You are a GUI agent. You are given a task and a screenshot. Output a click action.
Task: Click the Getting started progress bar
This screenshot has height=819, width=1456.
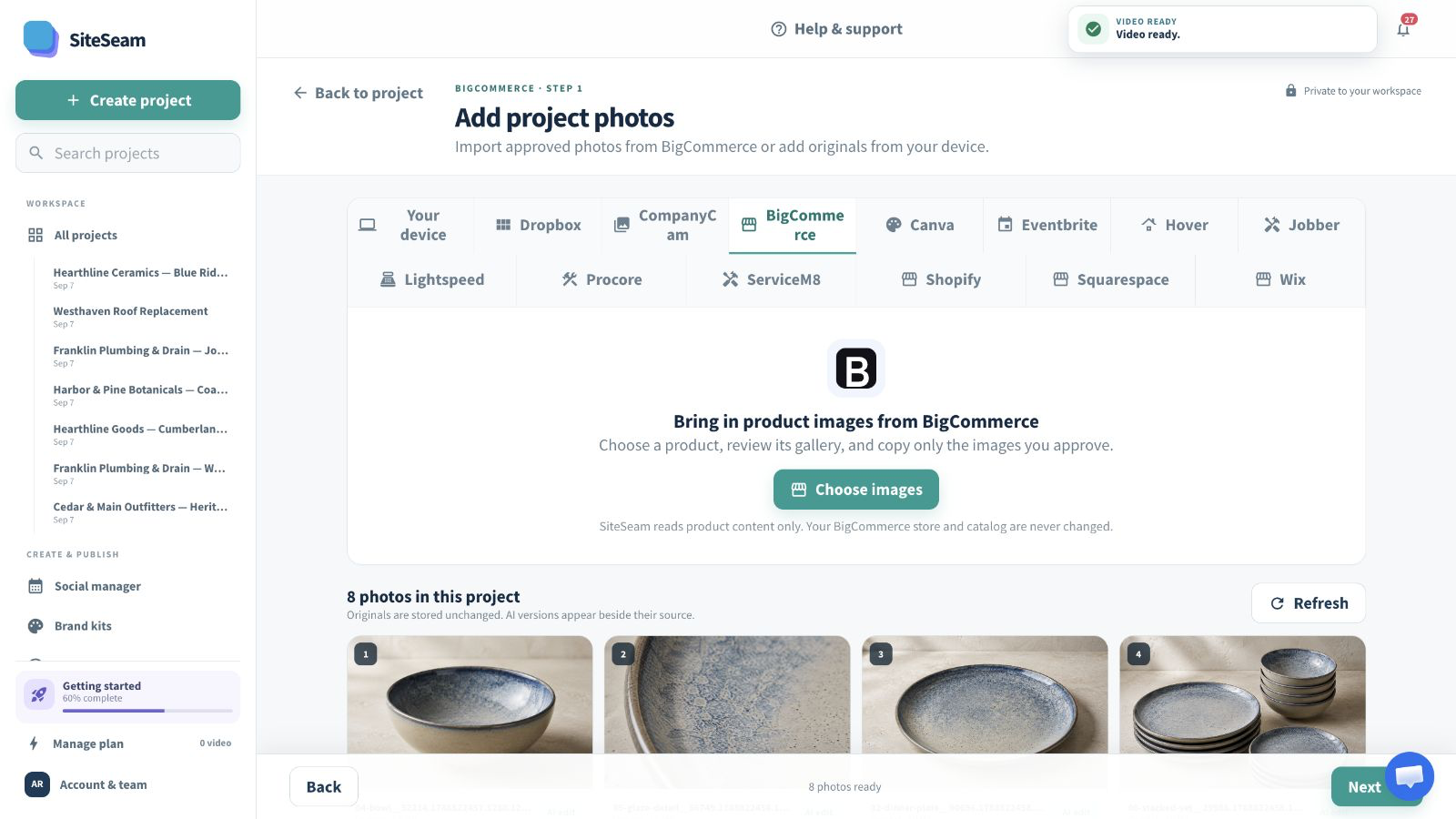coord(147,711)
